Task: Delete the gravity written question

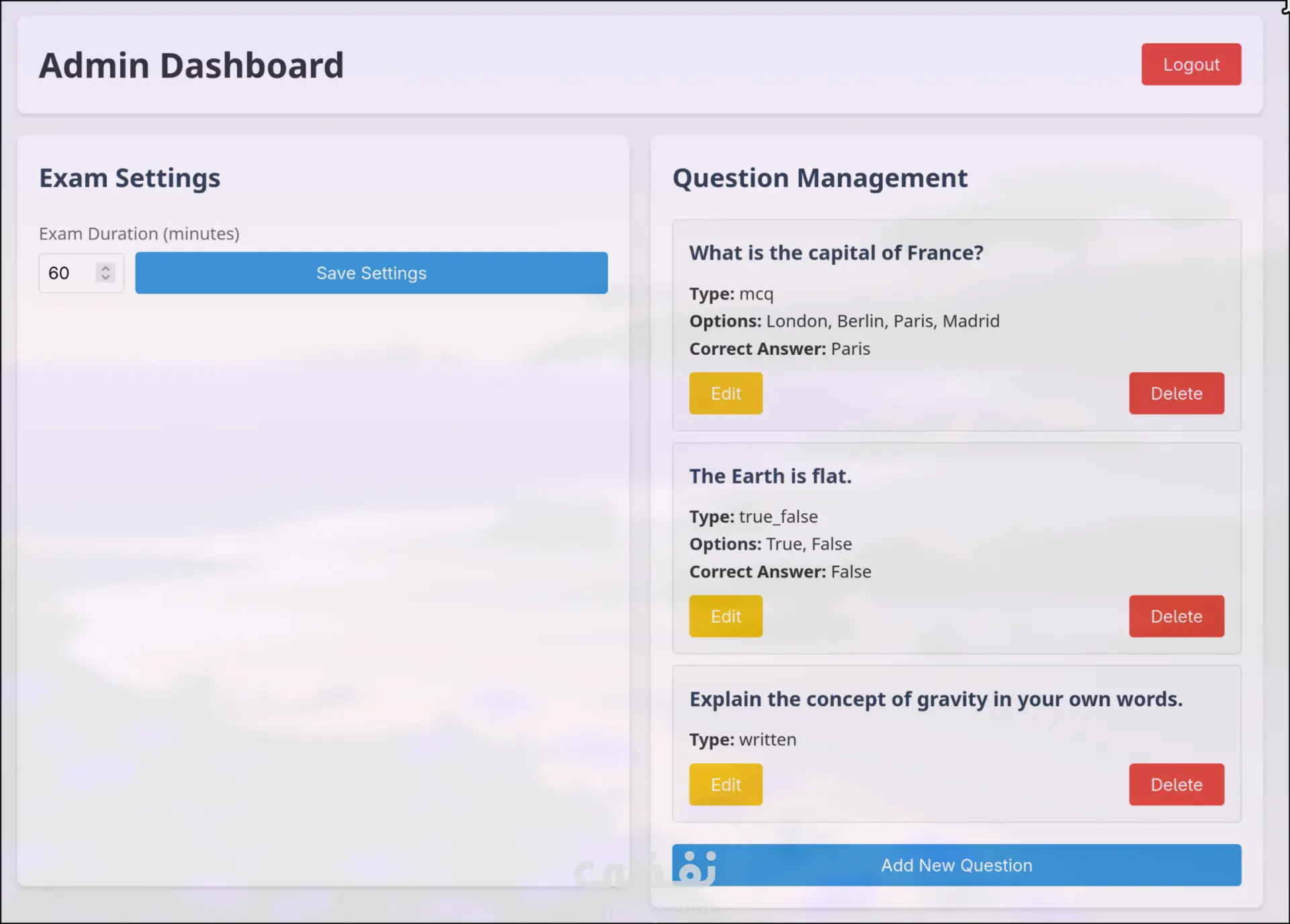Action: point(1176,784)
